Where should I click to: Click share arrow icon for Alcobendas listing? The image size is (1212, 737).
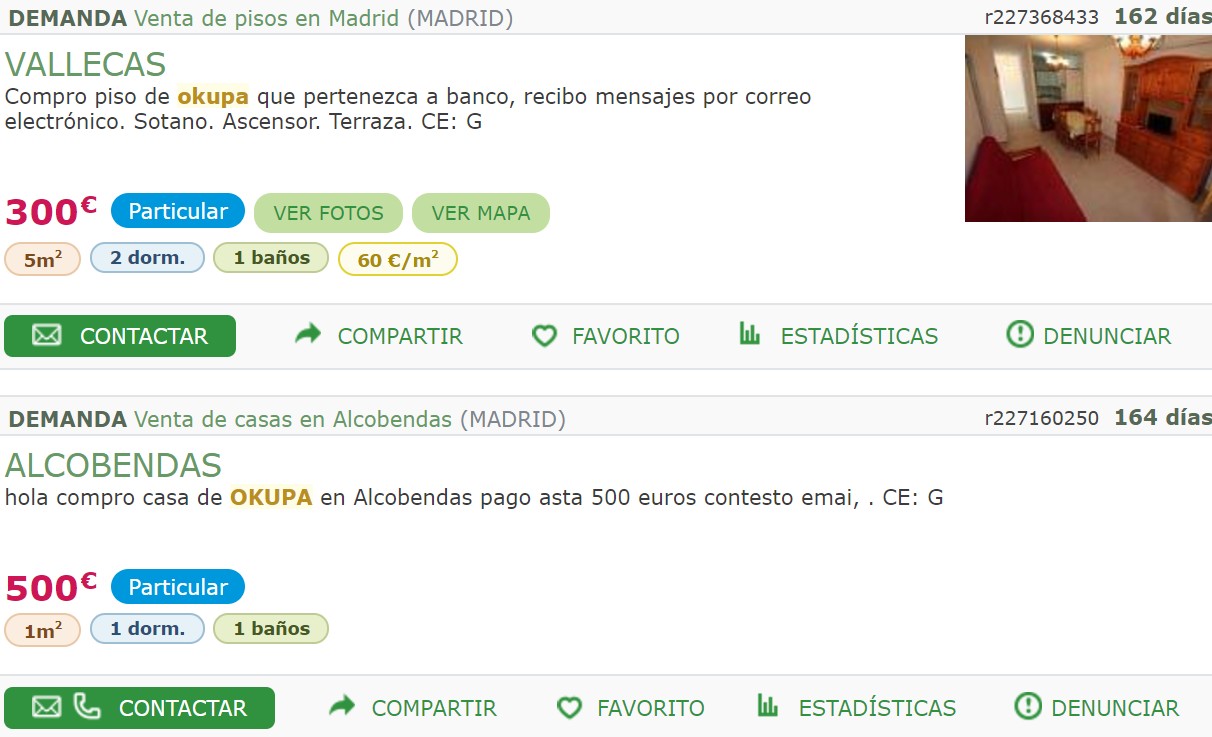point(342,707)
